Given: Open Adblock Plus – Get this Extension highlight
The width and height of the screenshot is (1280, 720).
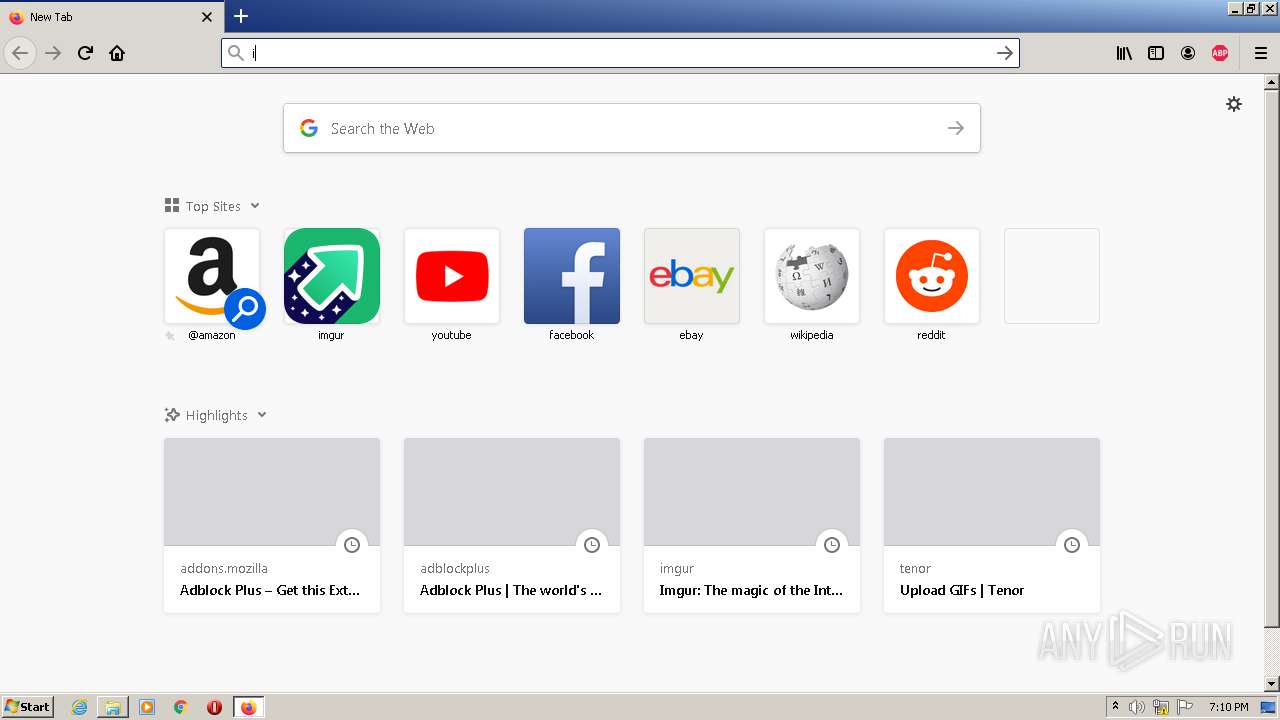Looking at the screenshot, I should tap(272, 525).
